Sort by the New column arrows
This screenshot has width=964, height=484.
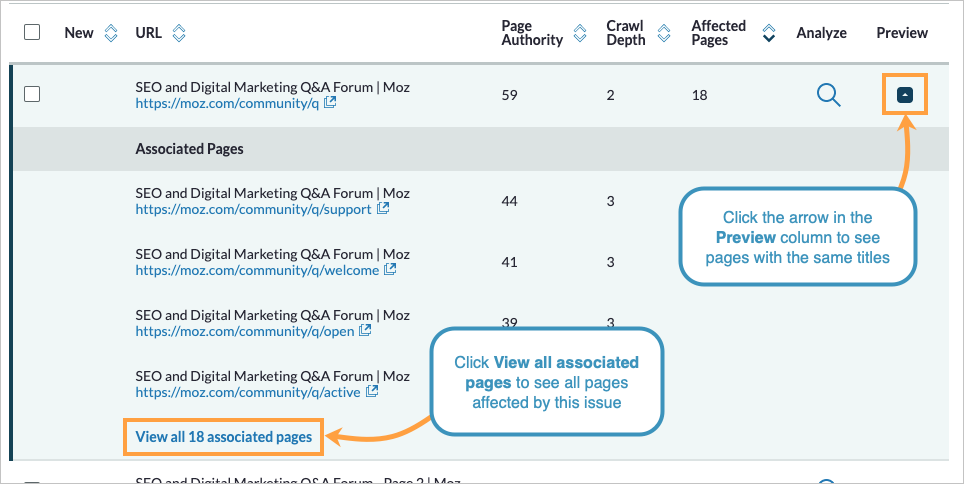pyautogui.click(x=110, y=33)
